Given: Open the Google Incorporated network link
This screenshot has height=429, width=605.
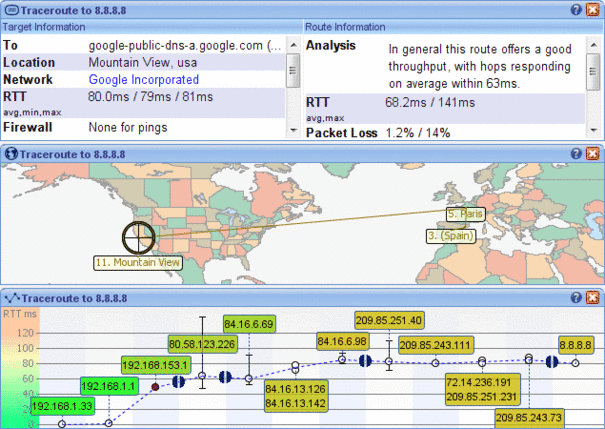Looking at the screenshot, I should (x=144, y=79).
